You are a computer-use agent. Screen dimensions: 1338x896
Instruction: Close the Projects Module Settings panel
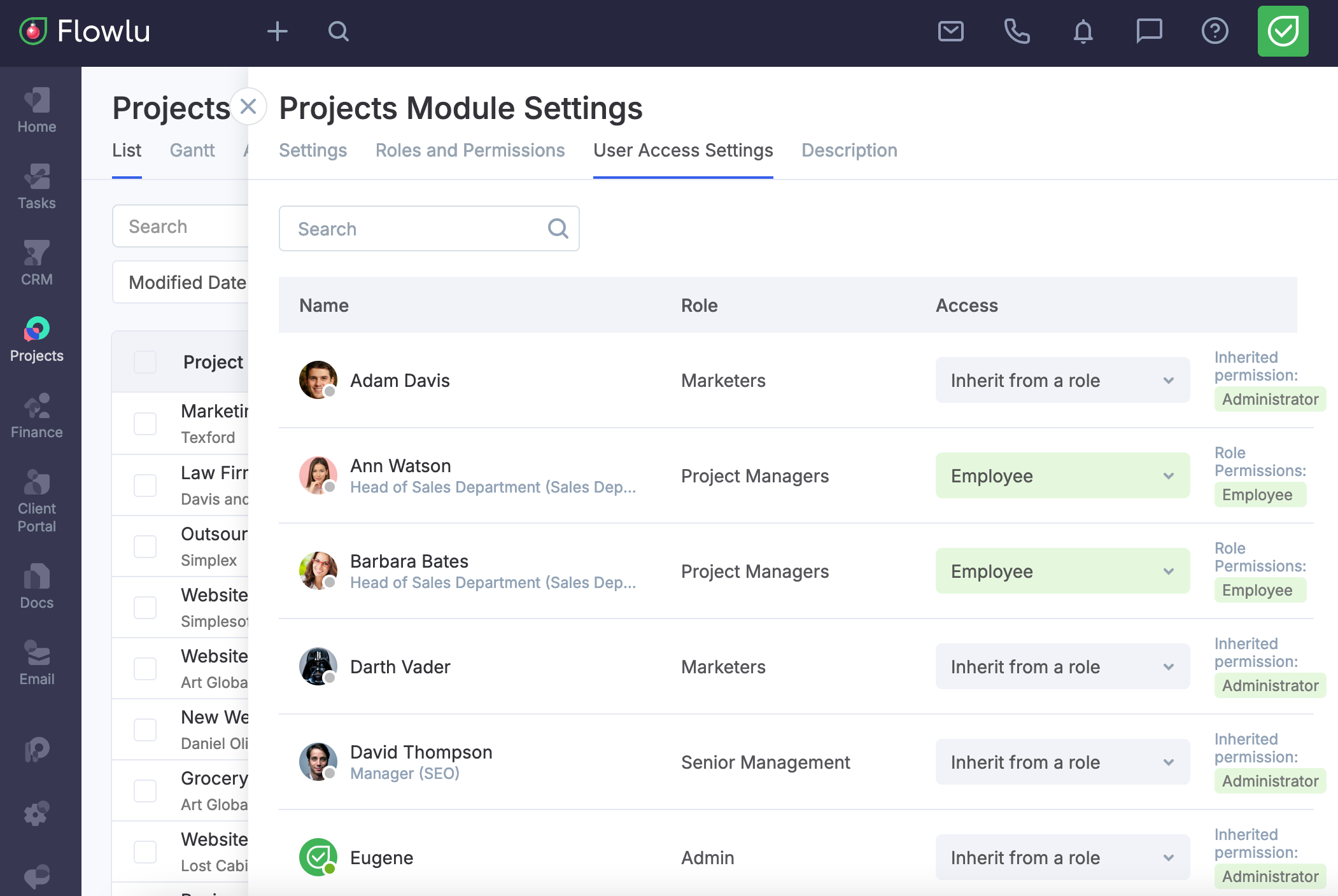(x=248, y=106)
